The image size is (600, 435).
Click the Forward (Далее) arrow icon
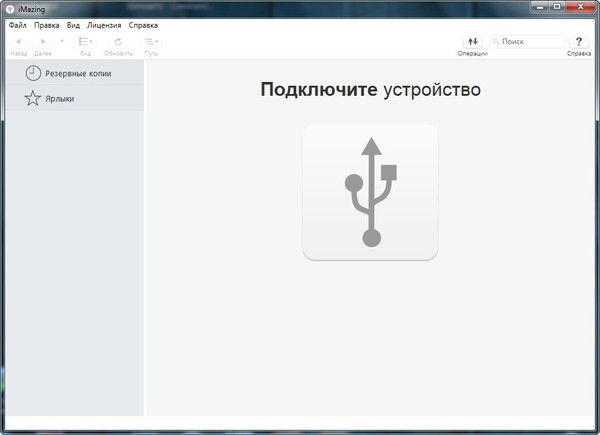click(x=43, y=42)
